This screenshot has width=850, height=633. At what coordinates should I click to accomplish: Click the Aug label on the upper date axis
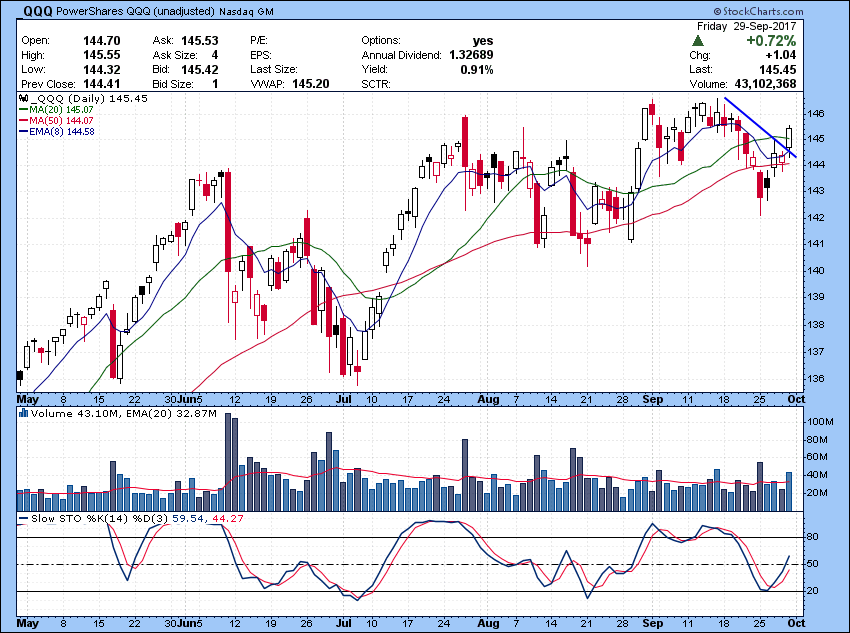click(488, 399)
